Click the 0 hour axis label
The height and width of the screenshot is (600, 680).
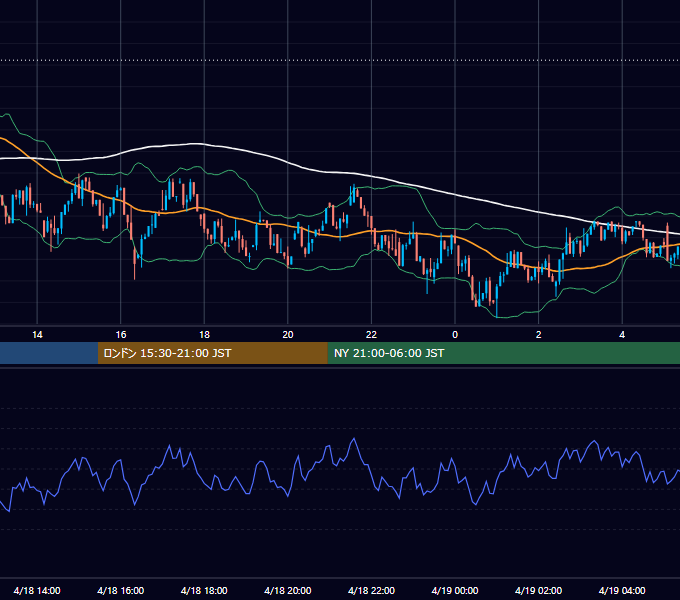[455, 335]
